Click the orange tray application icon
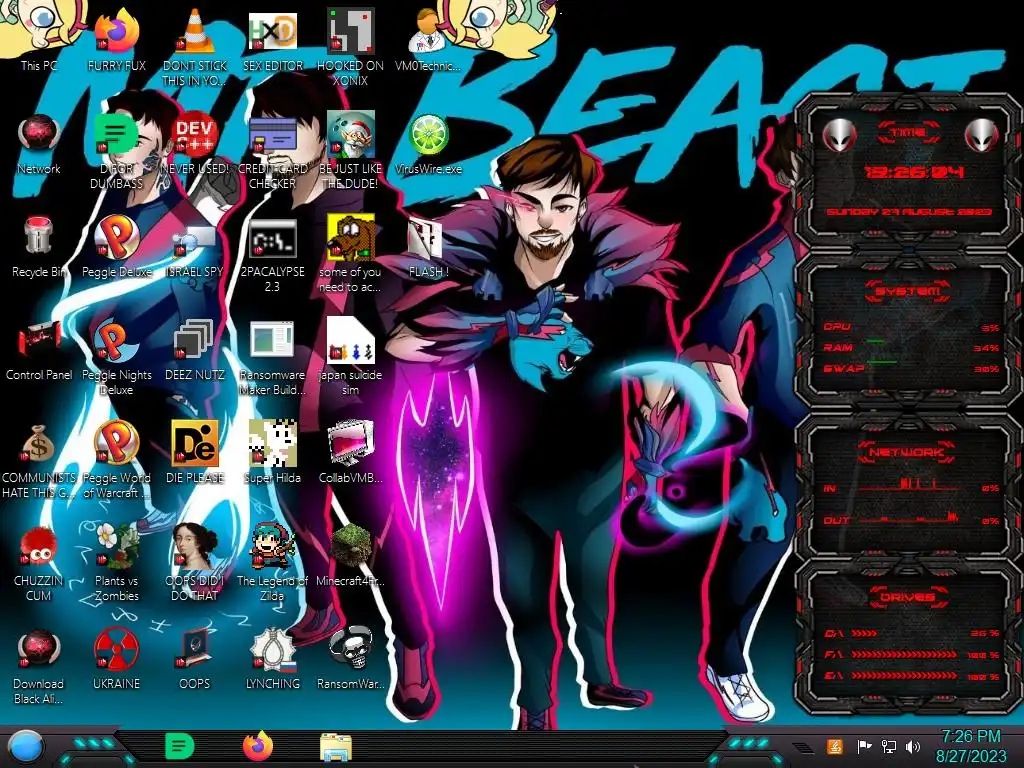1024x768 pixels. point(834,746)
